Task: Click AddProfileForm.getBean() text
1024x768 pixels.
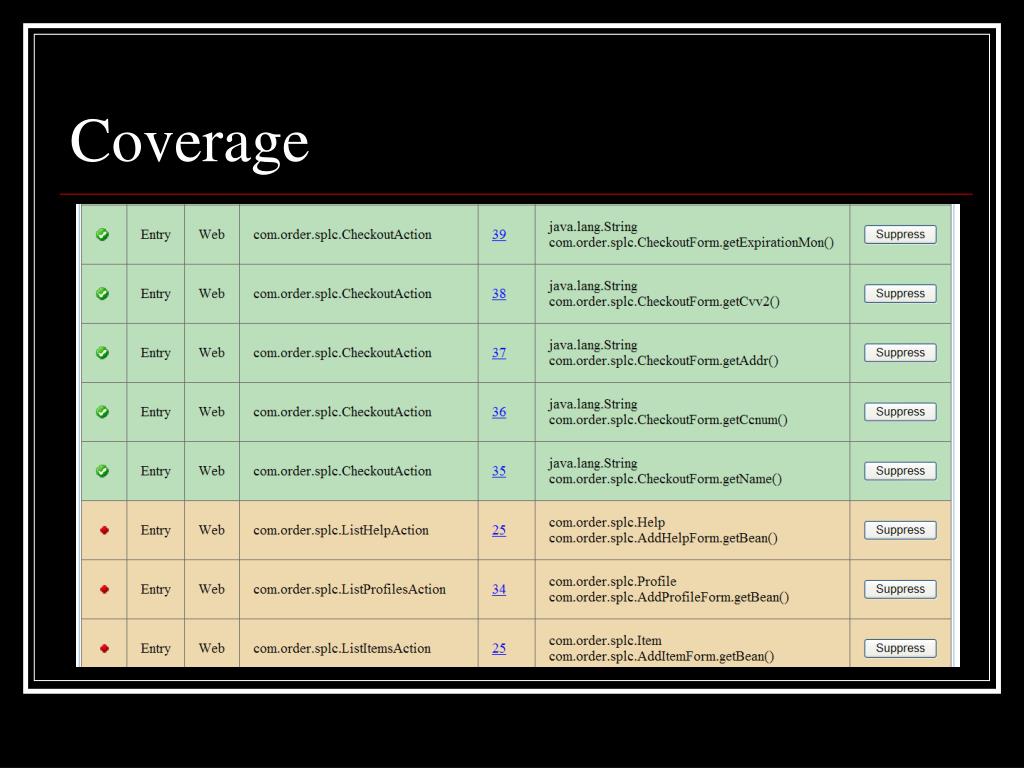Action: point(669,598)
